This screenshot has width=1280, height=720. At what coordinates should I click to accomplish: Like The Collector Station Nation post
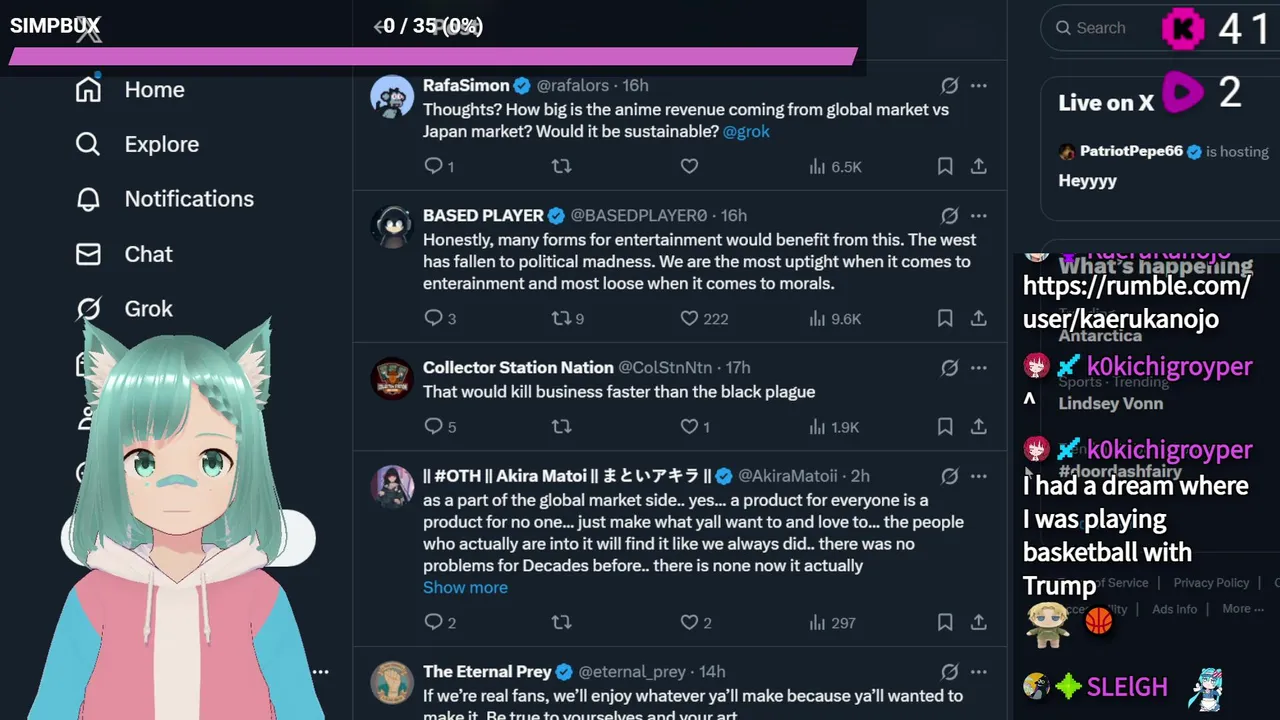tap(690, 427)
